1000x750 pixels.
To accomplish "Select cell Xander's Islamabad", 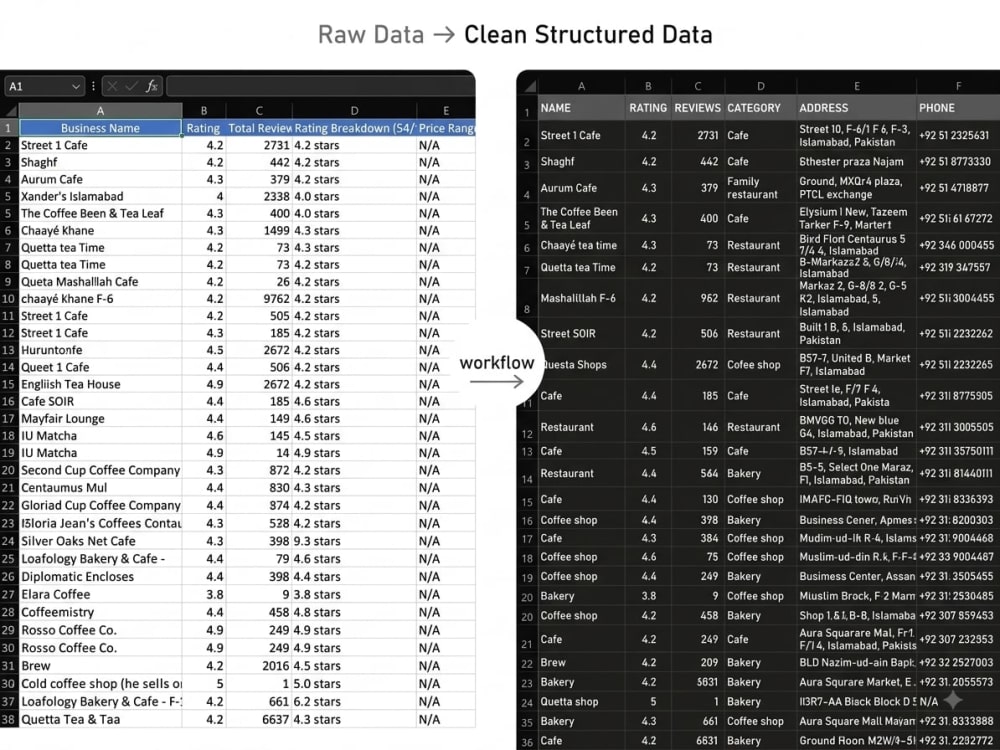I will click(100, 196).
